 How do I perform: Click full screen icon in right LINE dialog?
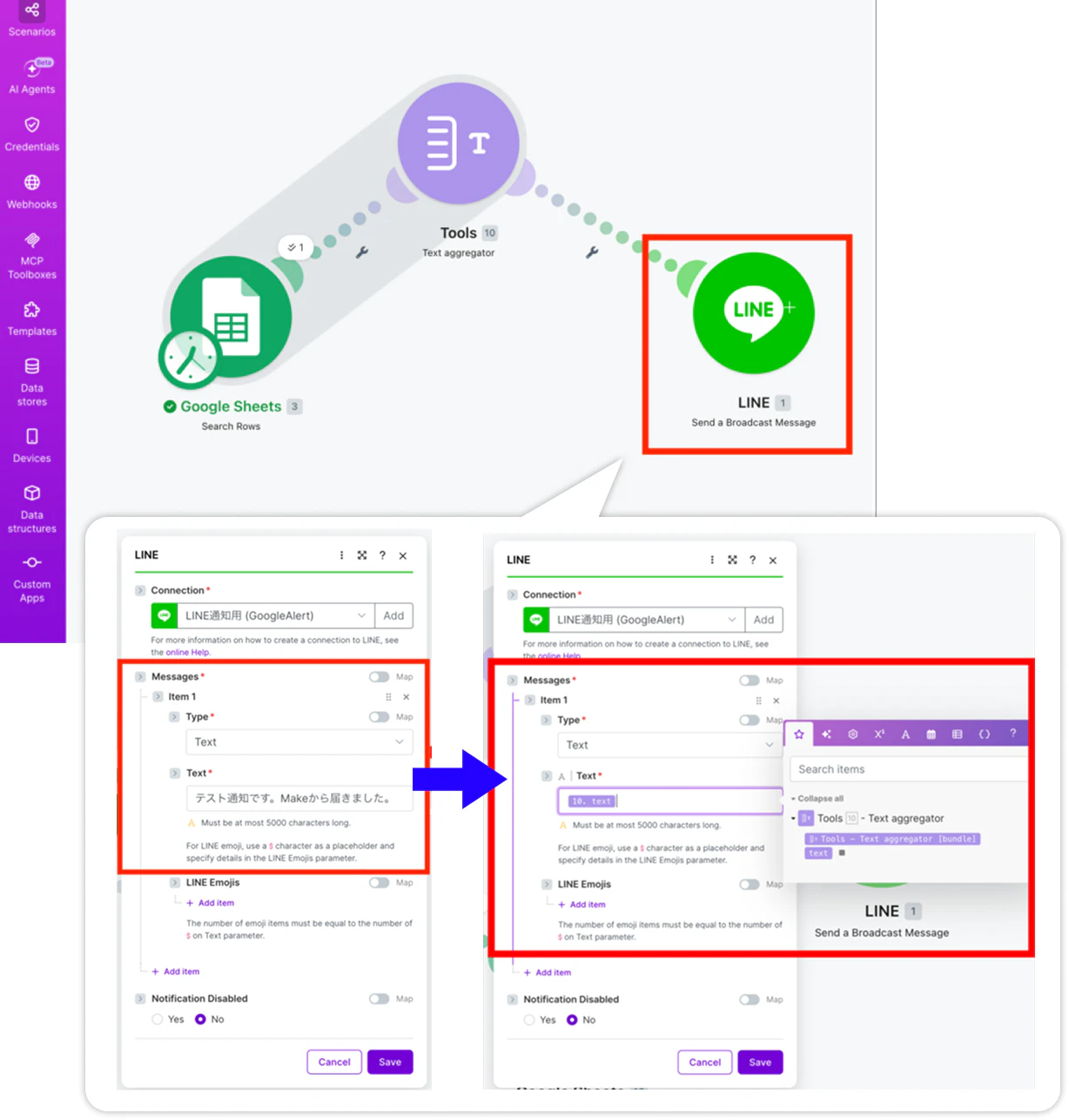732,560
